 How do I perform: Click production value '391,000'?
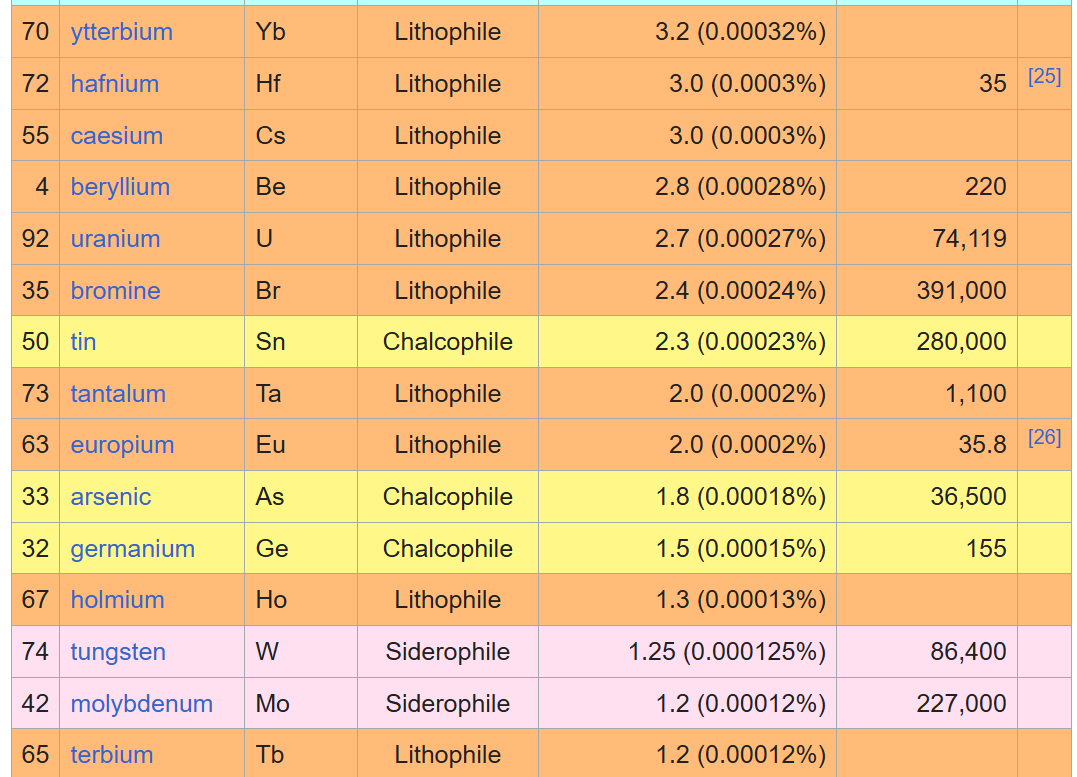click(x=962, y=291)
